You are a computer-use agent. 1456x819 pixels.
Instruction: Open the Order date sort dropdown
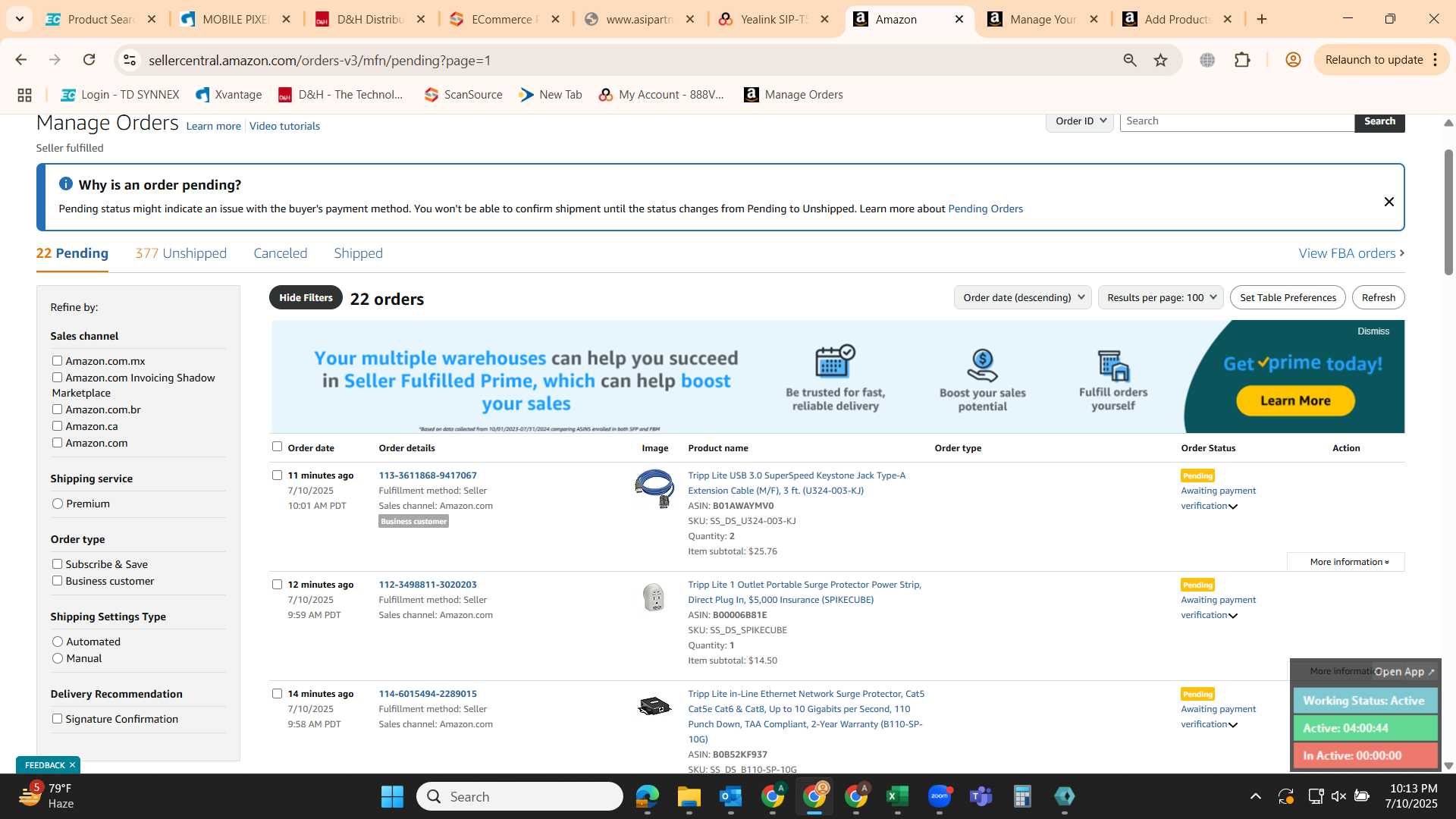1022,297
